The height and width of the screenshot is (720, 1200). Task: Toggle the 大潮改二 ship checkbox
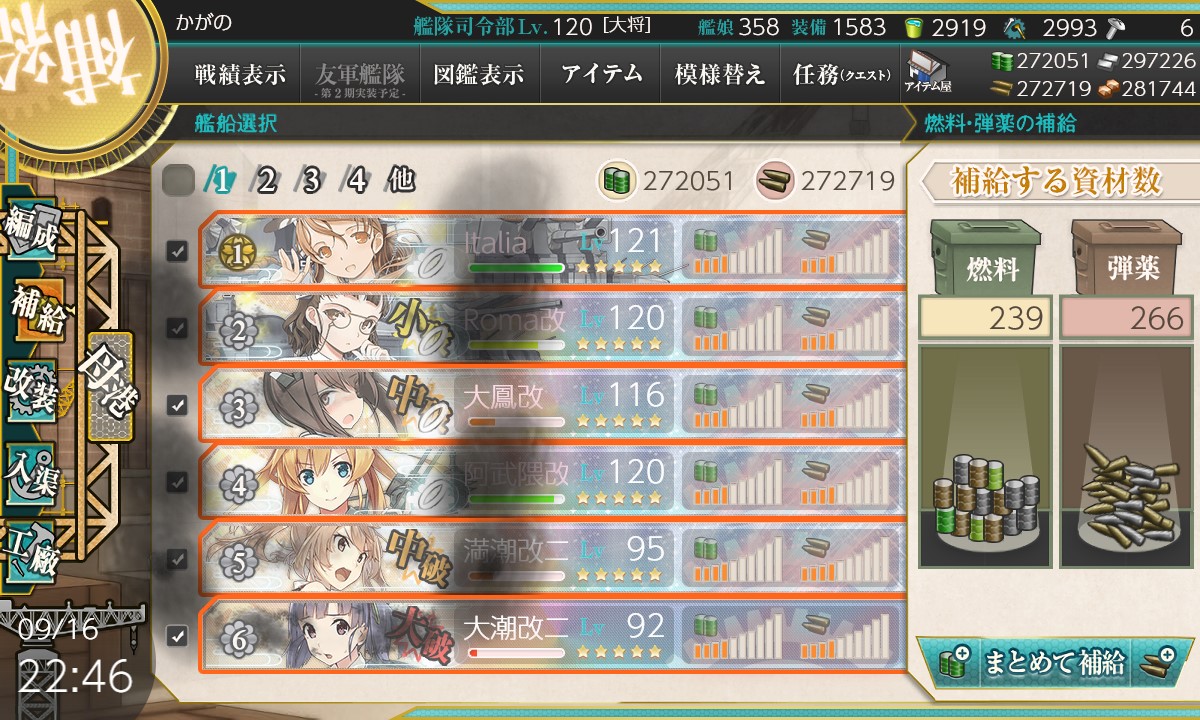(177, 635)
